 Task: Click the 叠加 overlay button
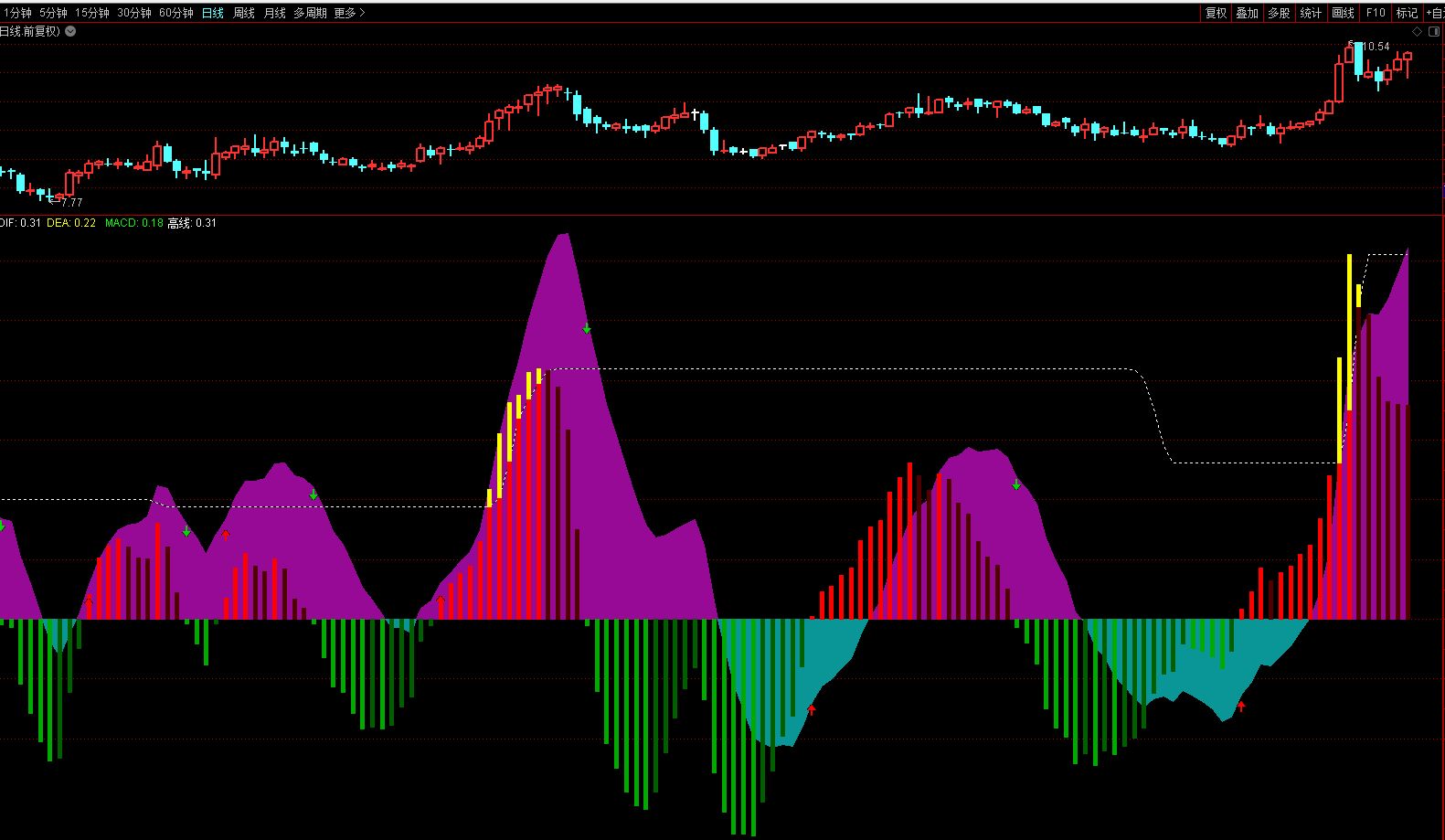pos(1248,13)
